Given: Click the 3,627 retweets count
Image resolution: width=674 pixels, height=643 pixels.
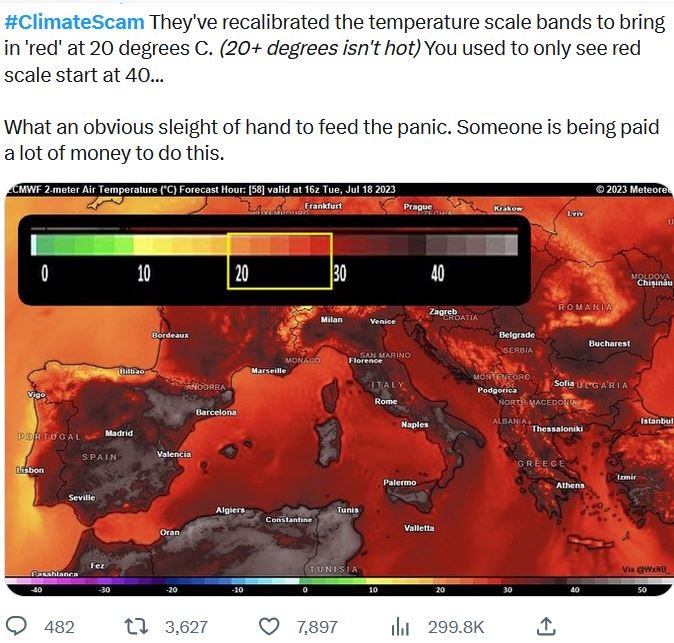Looking at the screenshot, I should click(x=186, y=627).
